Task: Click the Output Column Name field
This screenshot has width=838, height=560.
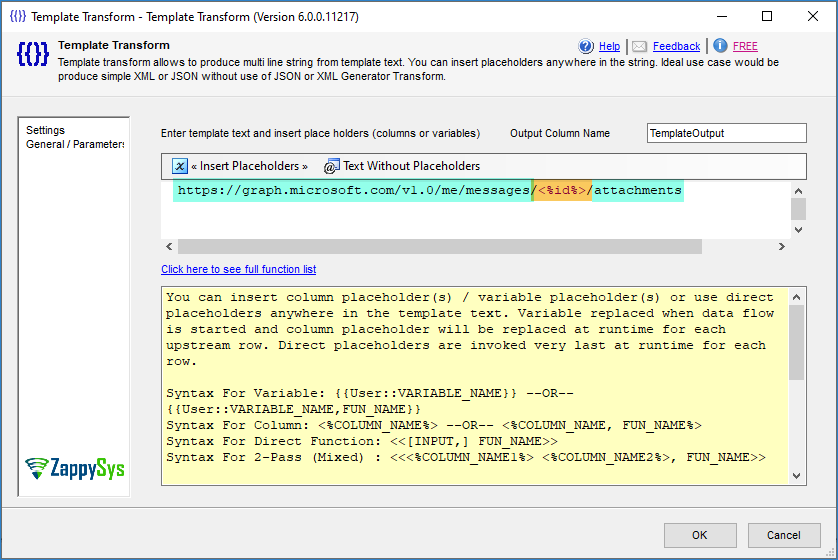Action: point(725,133)
